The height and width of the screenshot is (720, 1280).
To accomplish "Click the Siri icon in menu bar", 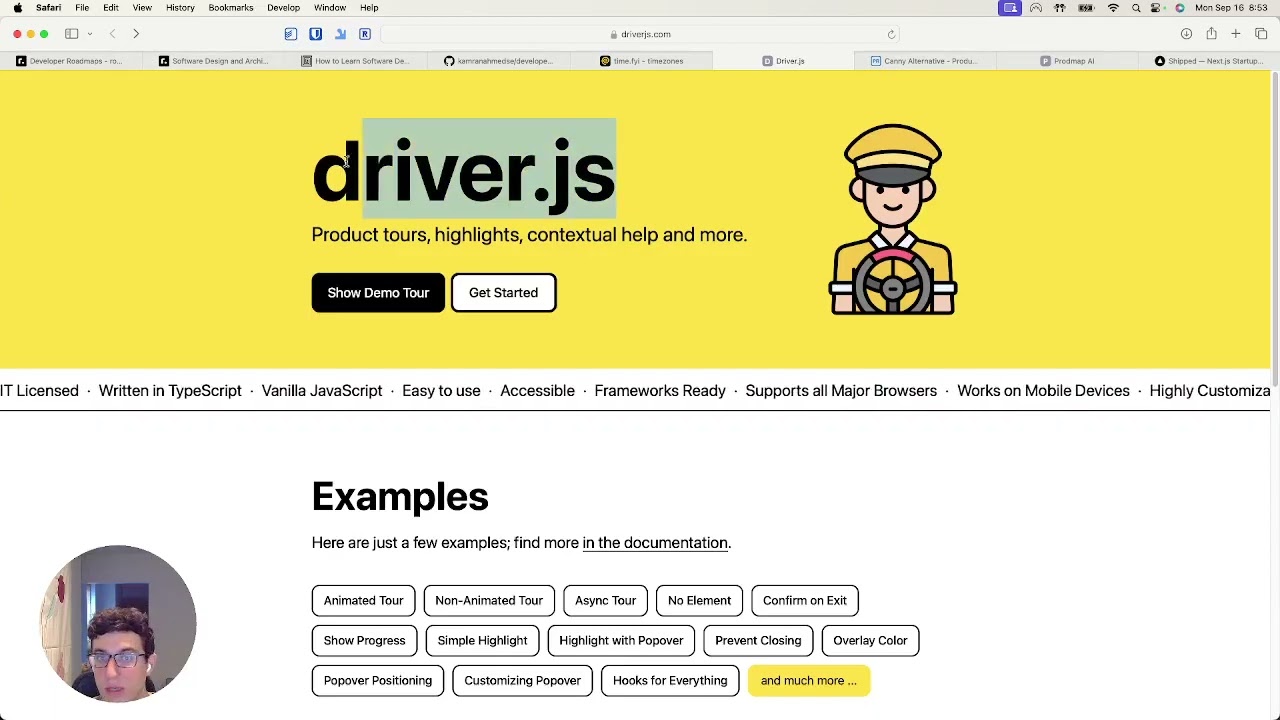I will click(x=1180, y=8).
